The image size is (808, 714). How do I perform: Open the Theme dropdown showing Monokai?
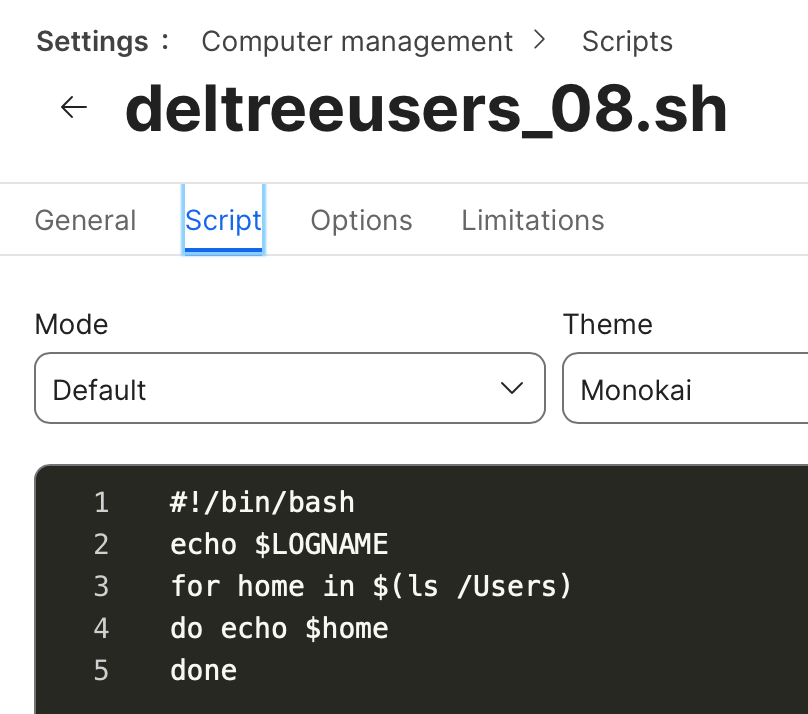click(685, 388)
